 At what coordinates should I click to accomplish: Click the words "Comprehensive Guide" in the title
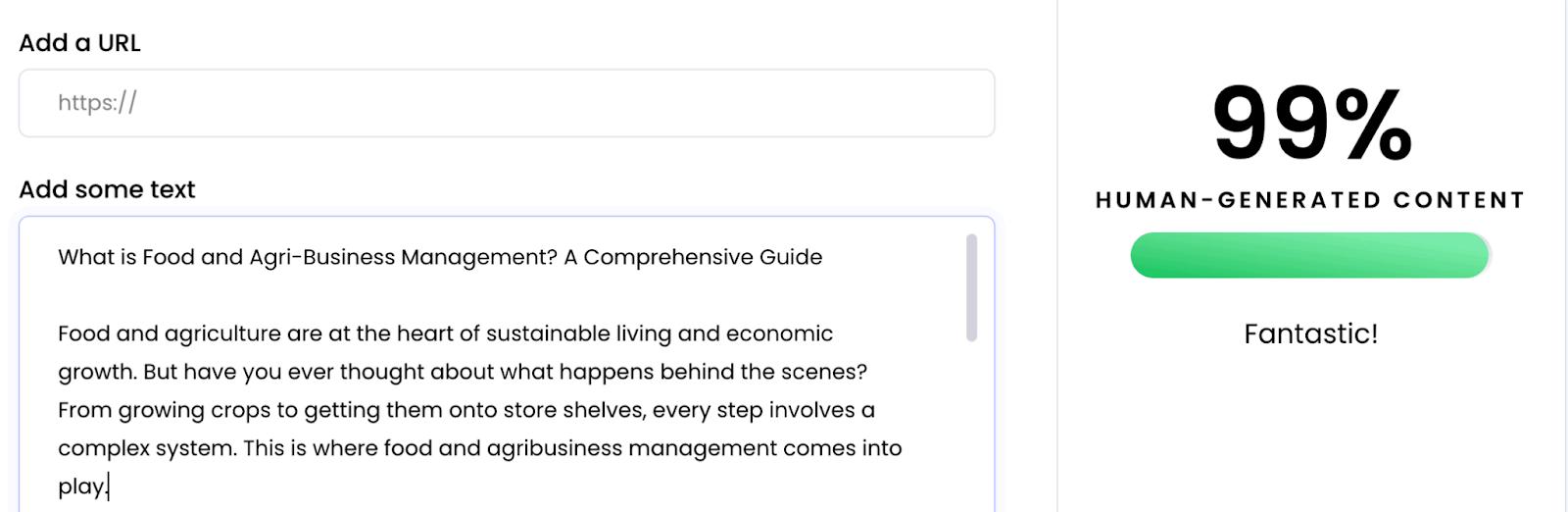703,257
